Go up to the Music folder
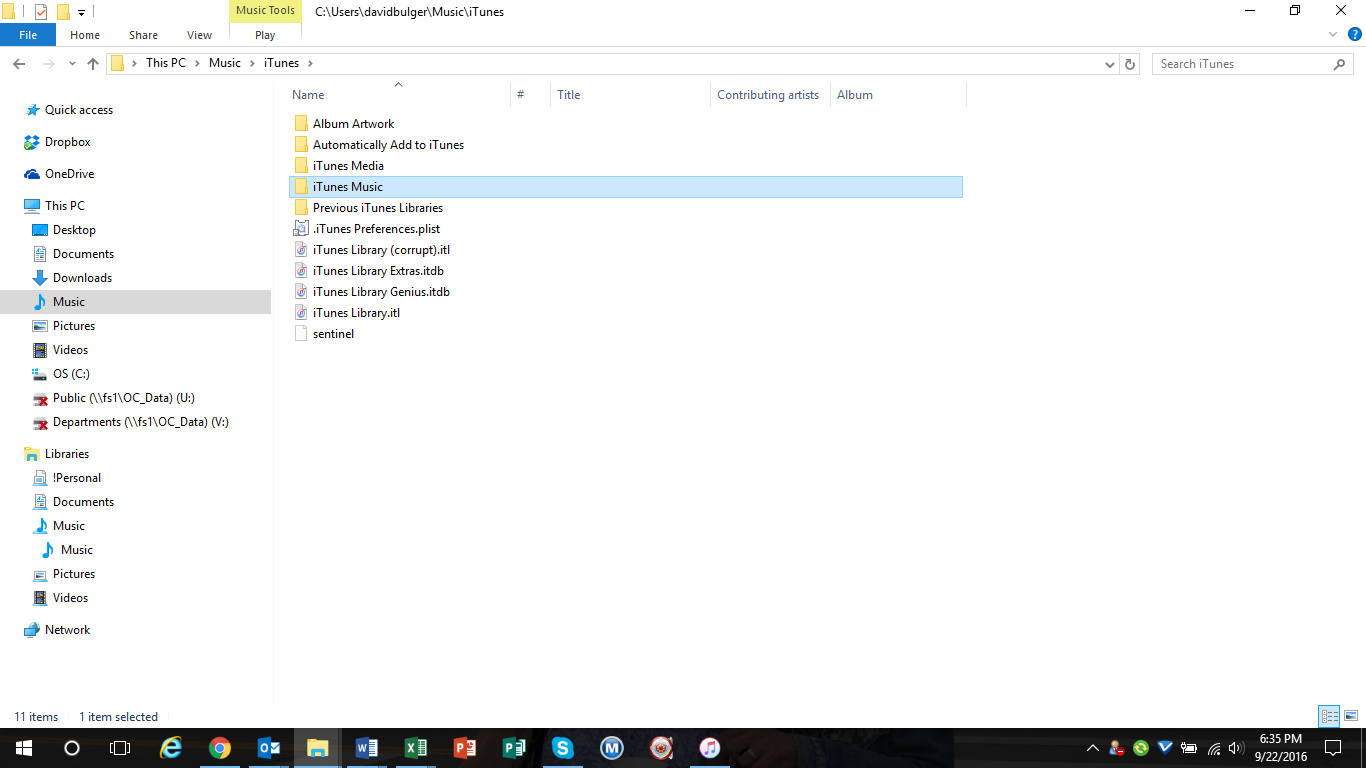The width and height of the screenshot is (1366, 768). 93,63
